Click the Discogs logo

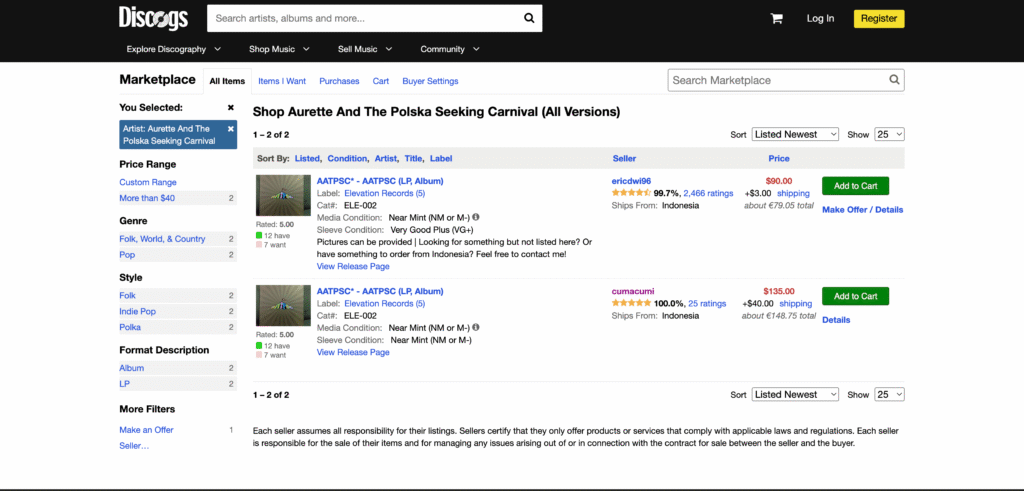pyautogui.click(x=151, y=18)
